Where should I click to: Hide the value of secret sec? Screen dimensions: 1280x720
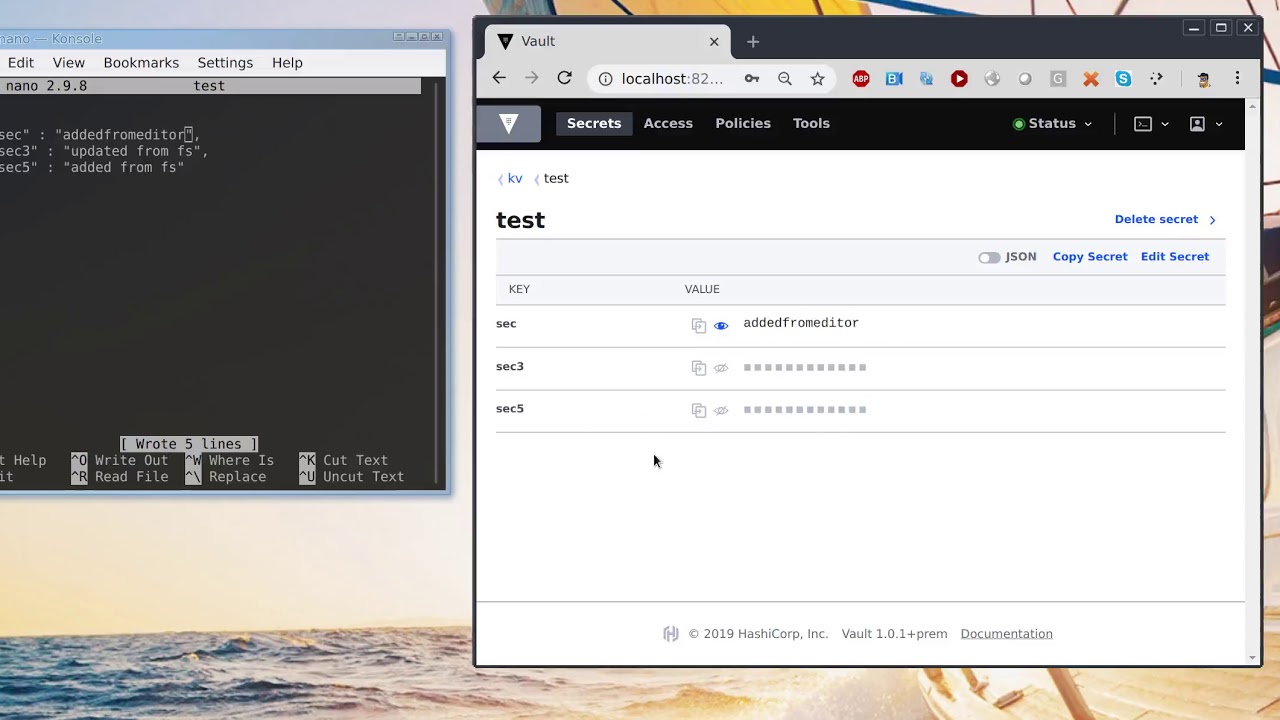click(x=721, y=324)
